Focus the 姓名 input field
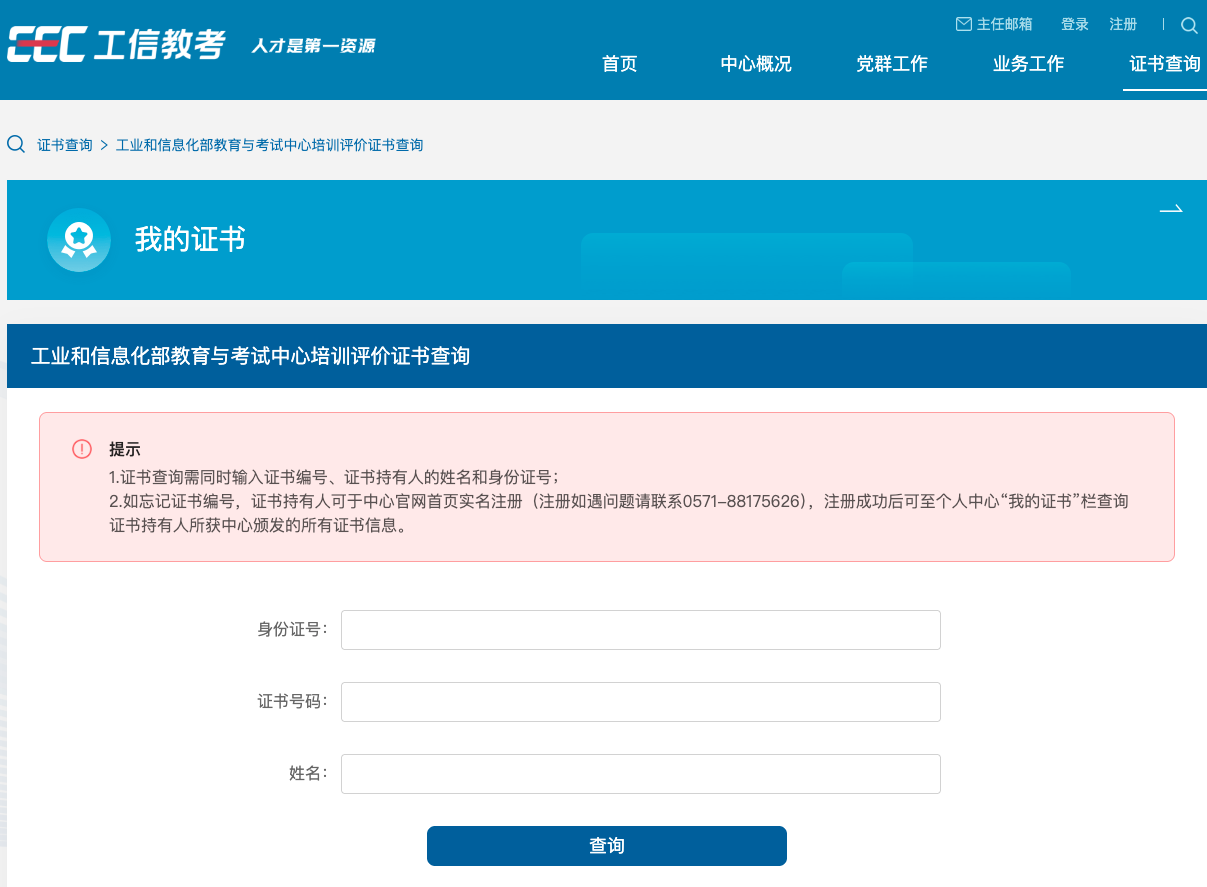The height and width of the screenshot is (887, 1207). [x=641, y=774]
